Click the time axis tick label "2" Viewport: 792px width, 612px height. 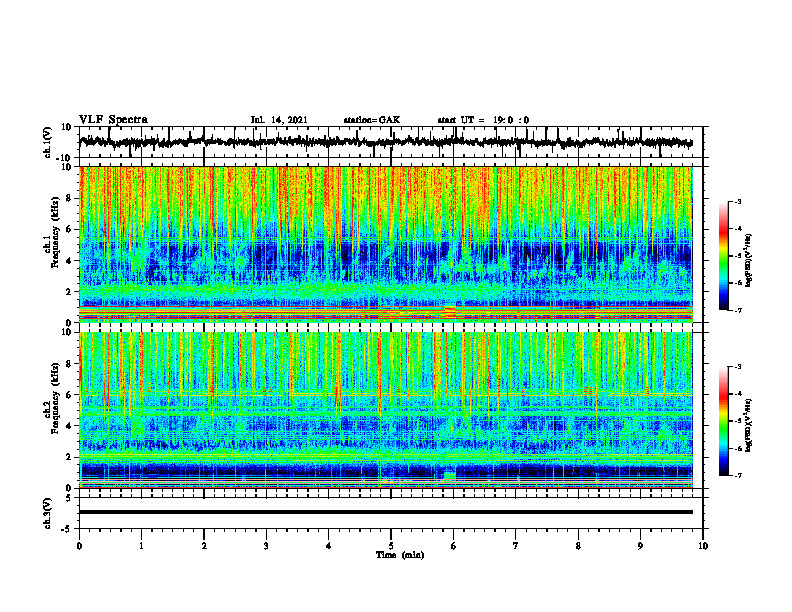(204, 546)
